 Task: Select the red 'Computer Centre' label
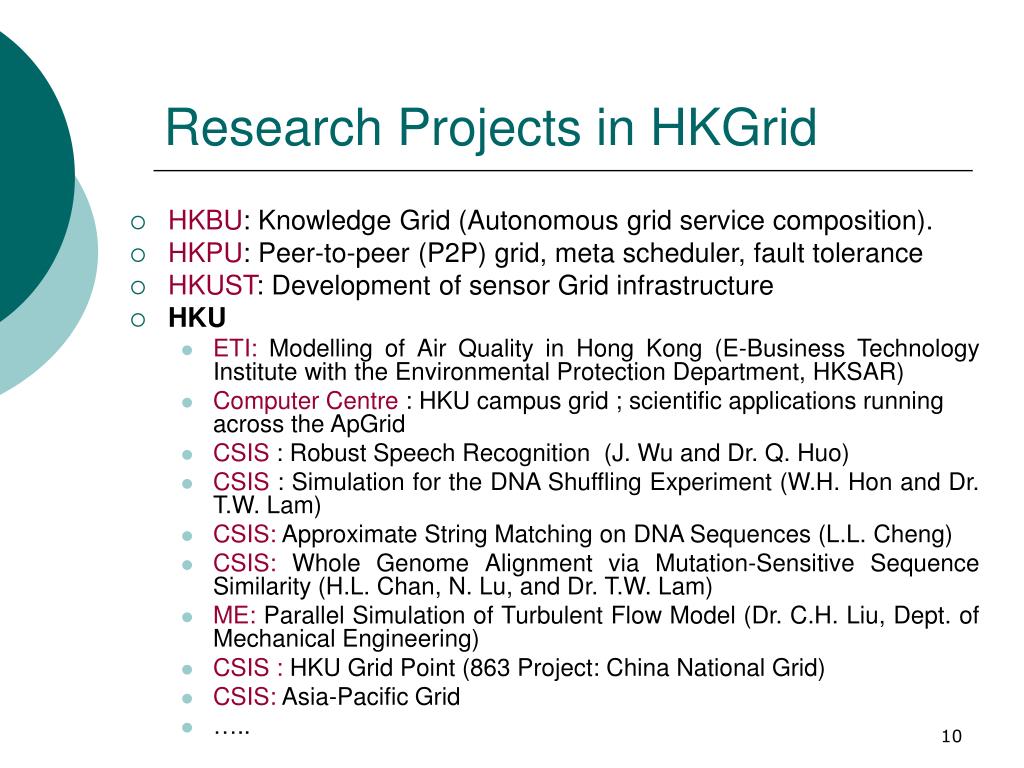(305, 401)
